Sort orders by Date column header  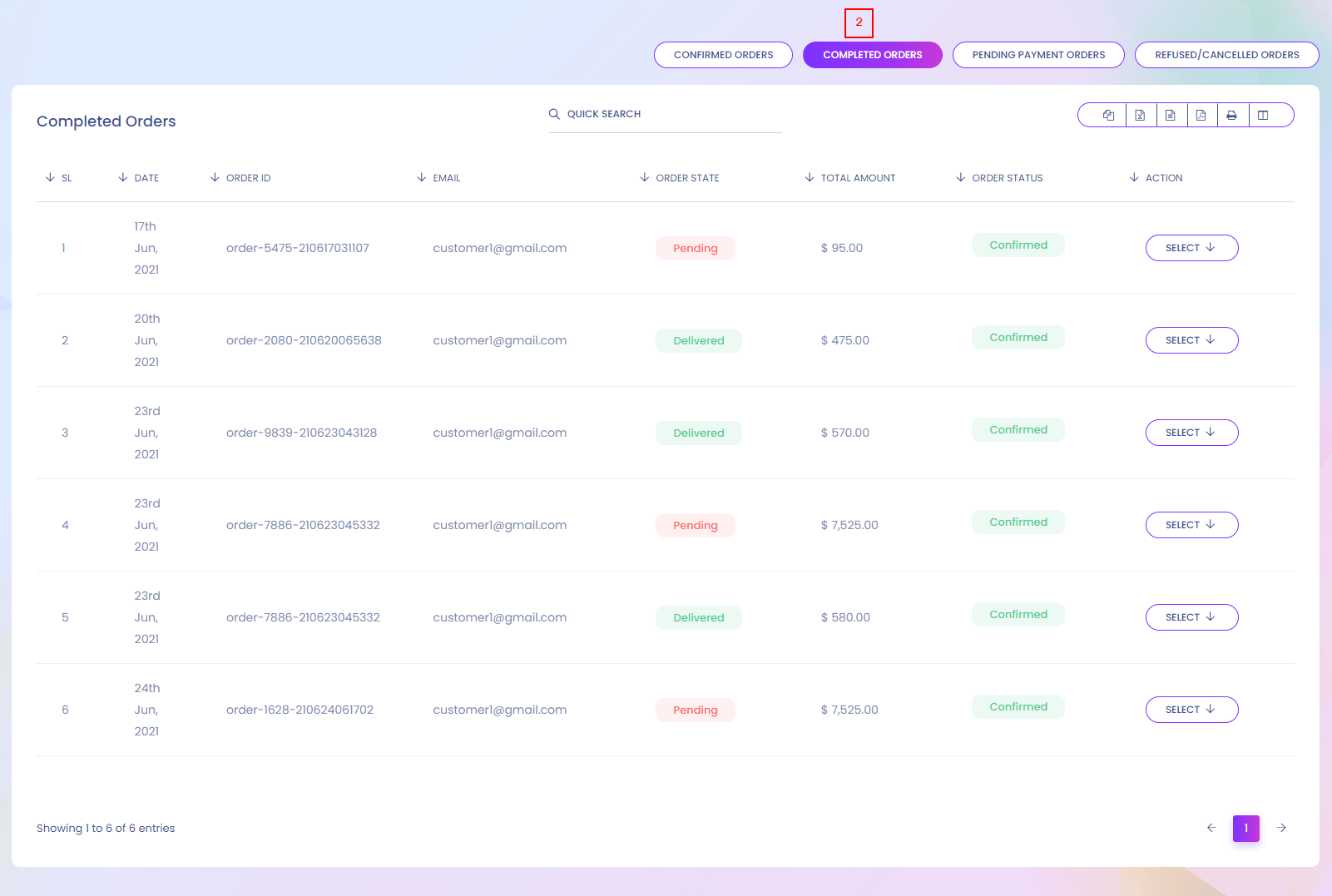tap(146, 178)
